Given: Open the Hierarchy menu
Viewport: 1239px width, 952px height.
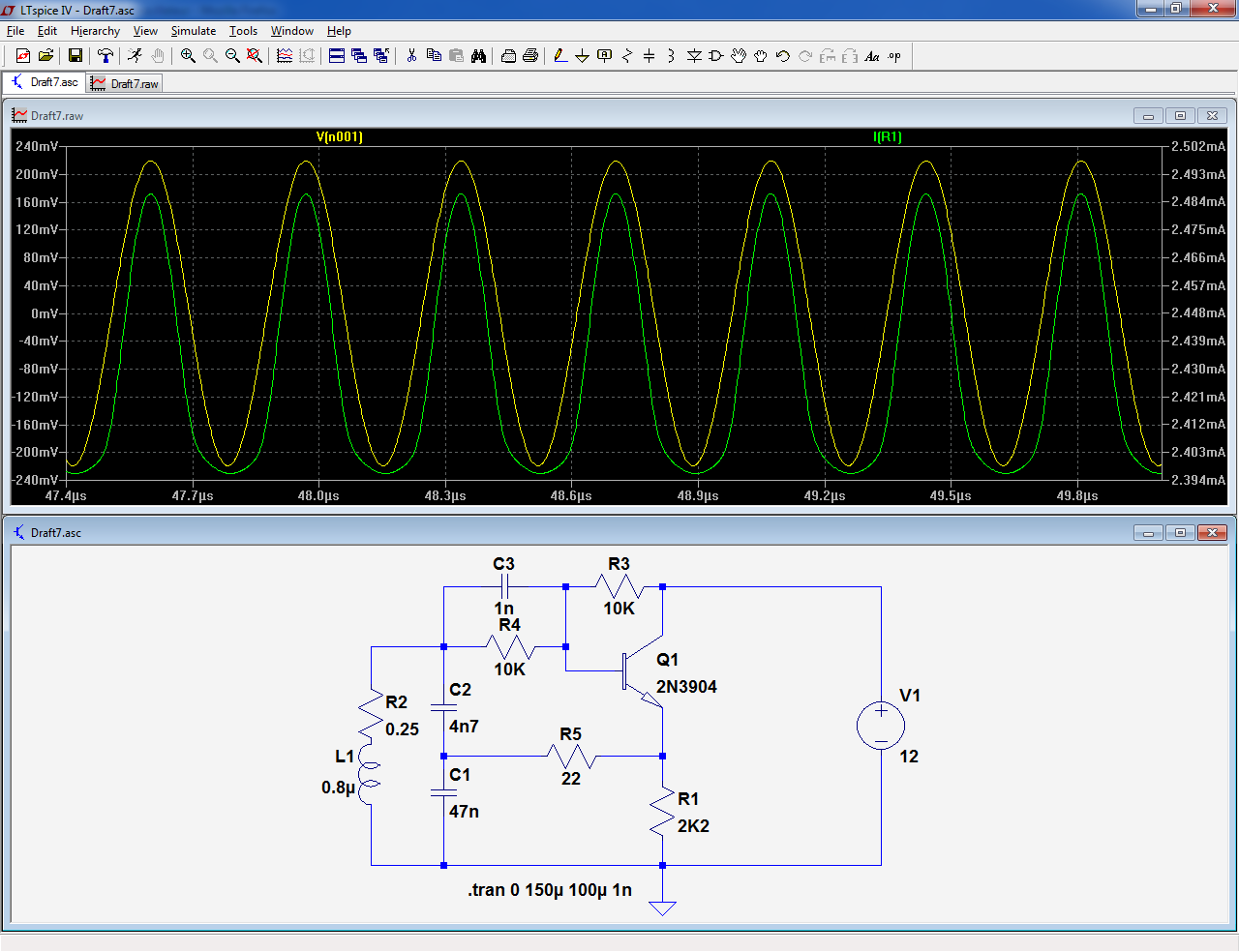Looking at the screenshot, I should 95,31.
